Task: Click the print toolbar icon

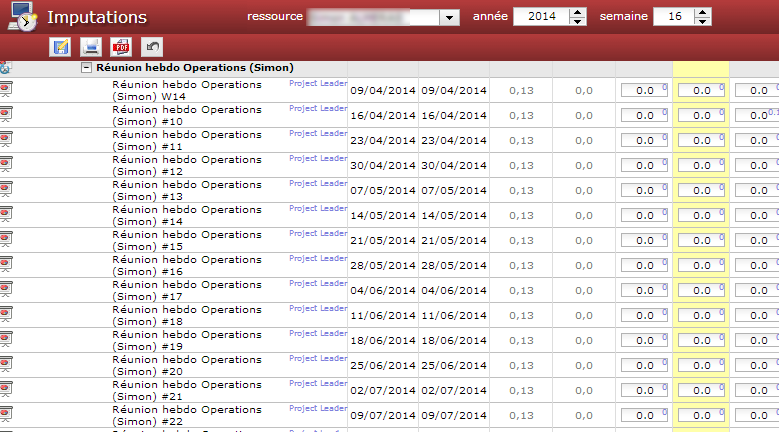Action: 90,46
